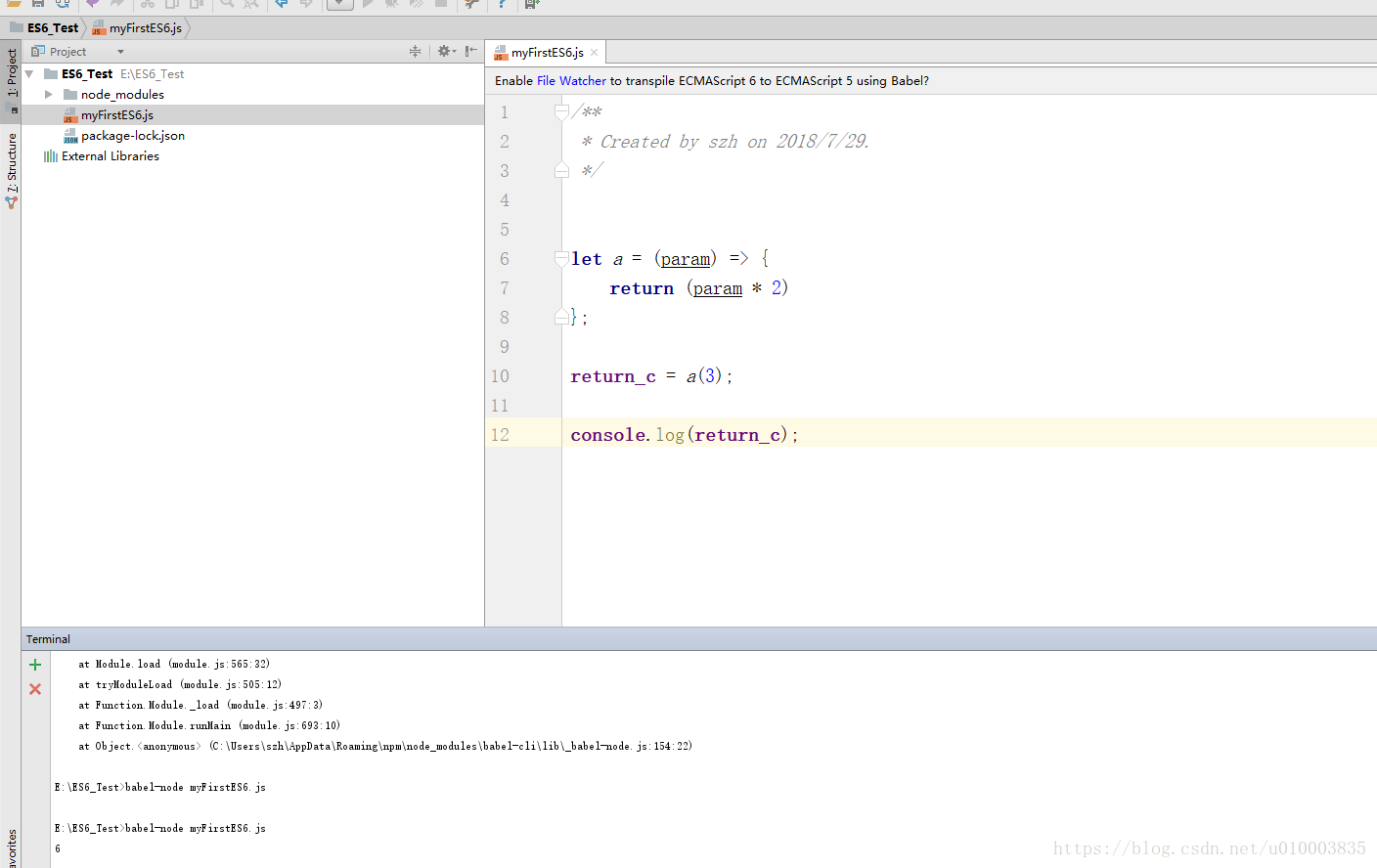Click the 'return (param * 2)' code line
Viewport: 1377px width, 868px height.
698,288
